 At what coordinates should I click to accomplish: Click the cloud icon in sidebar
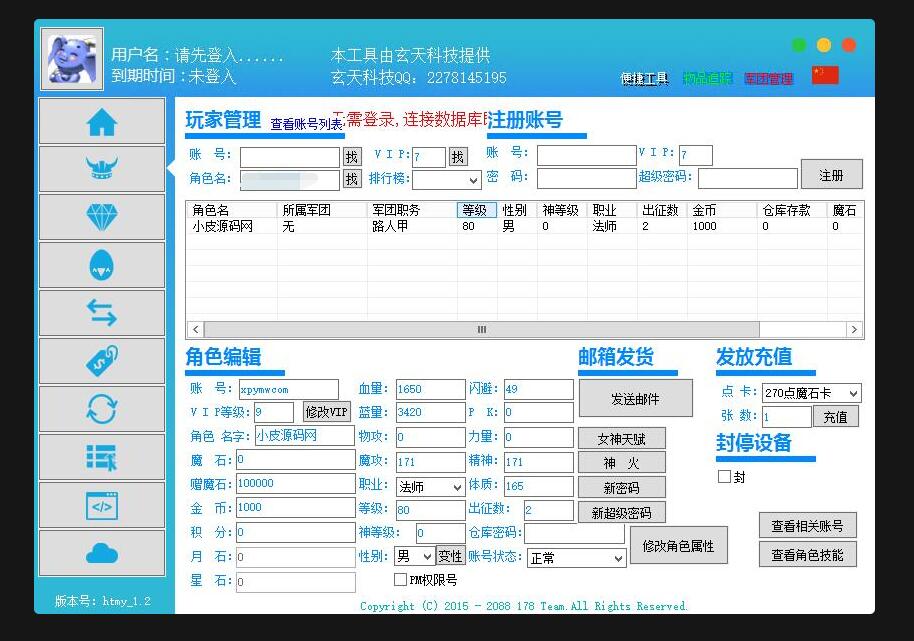101,552
